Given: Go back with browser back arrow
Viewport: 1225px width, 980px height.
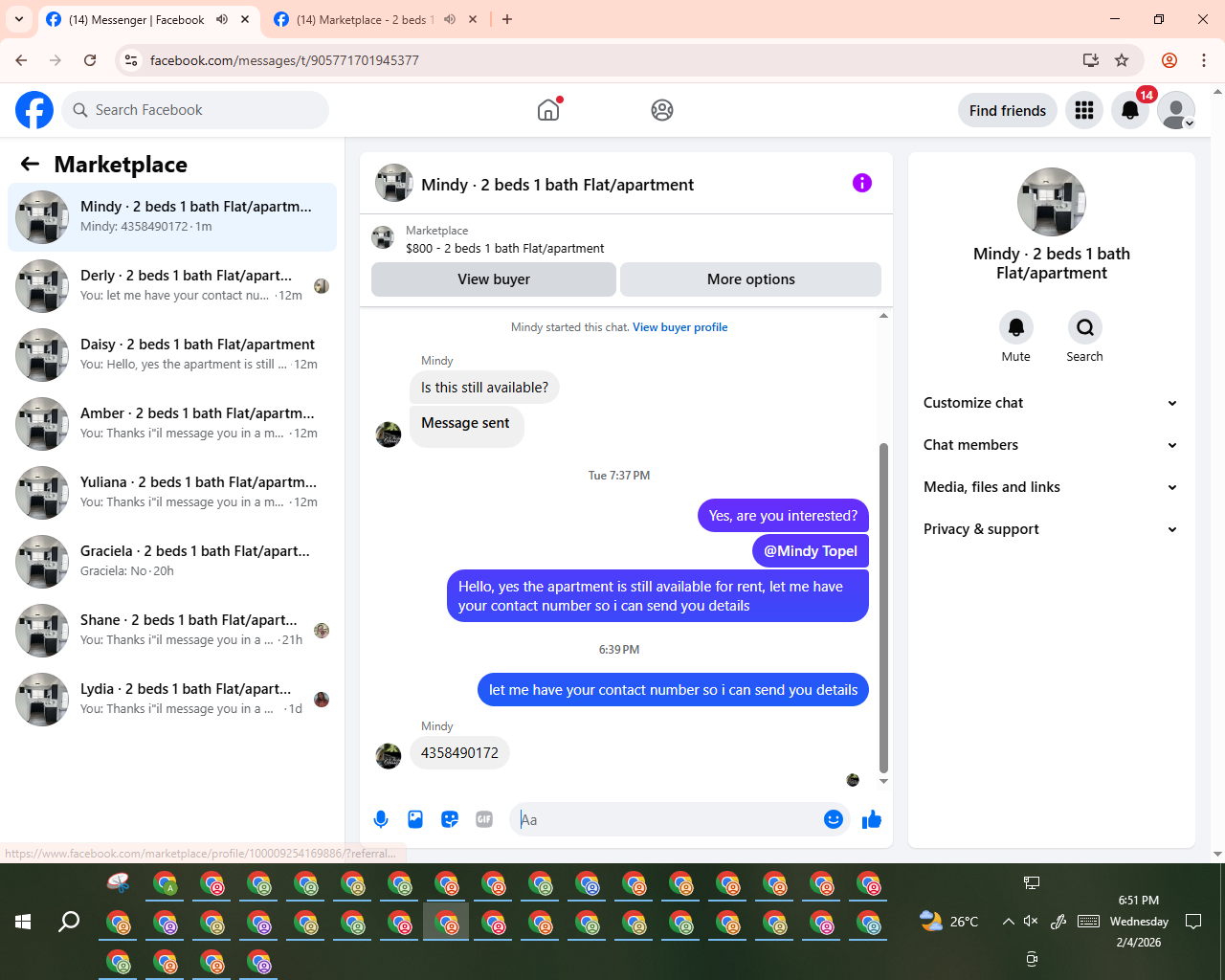Looking at the screenshot, I should (21, 60).
